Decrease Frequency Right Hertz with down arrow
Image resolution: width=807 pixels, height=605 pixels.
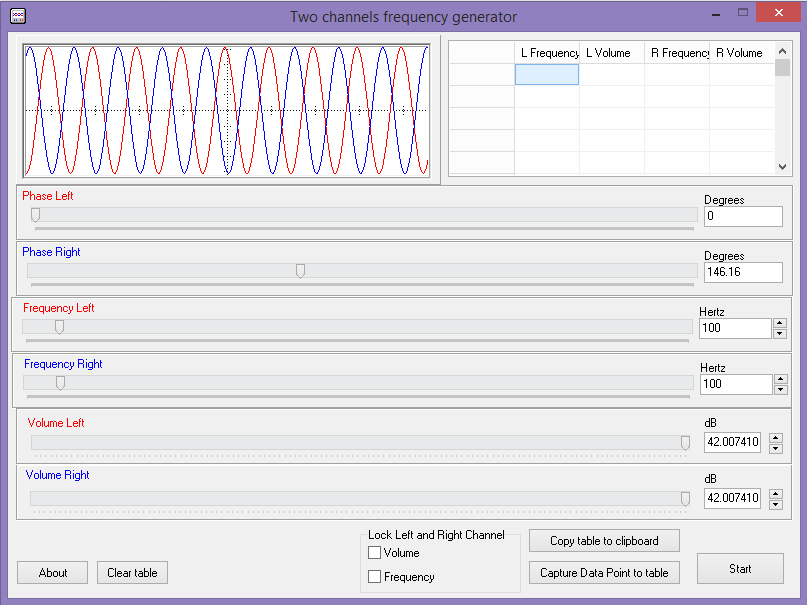[x=781, y=389]
